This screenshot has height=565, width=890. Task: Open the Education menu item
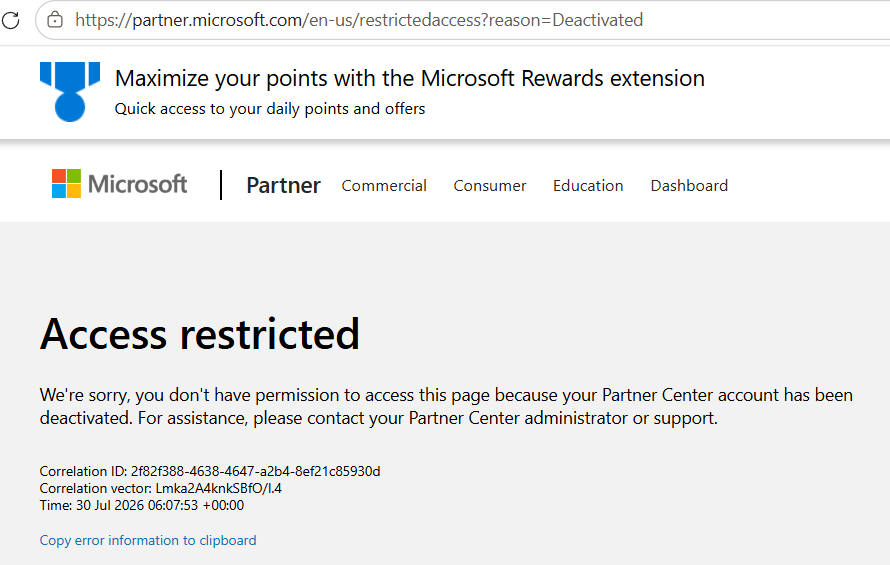pos(588,186)
